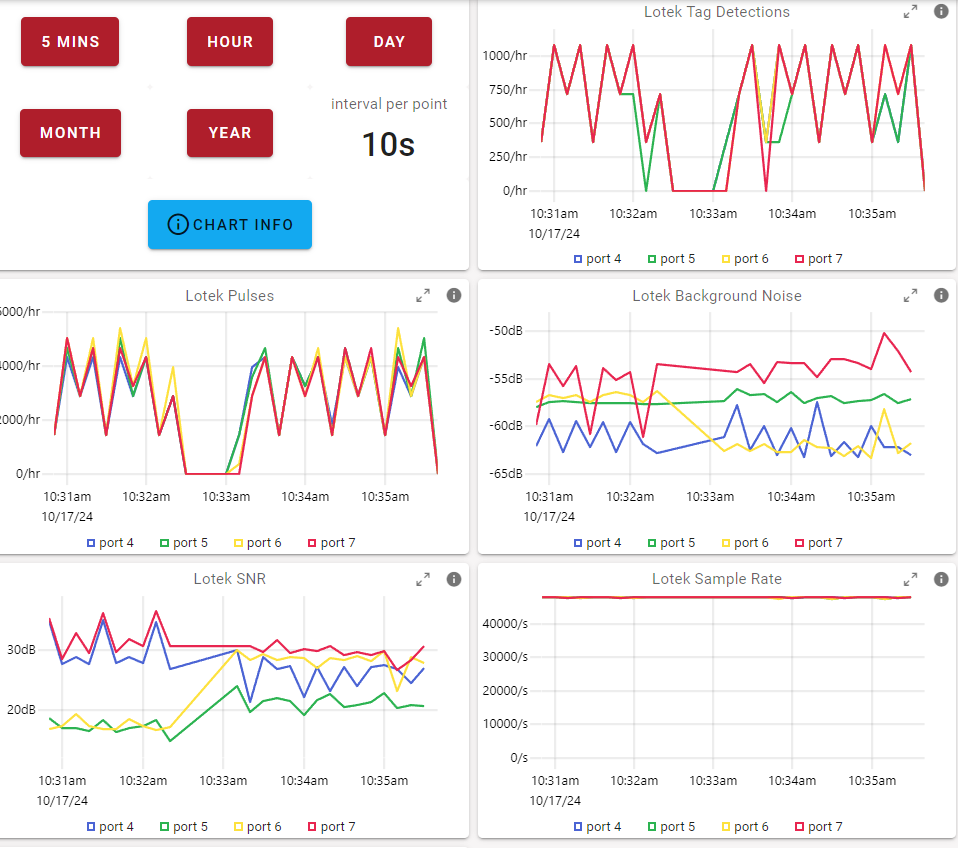This screenshot has width=958, height=848.
Task: Expand the Lotek SNR chart fullscreen
Action: tap(423, 579)
